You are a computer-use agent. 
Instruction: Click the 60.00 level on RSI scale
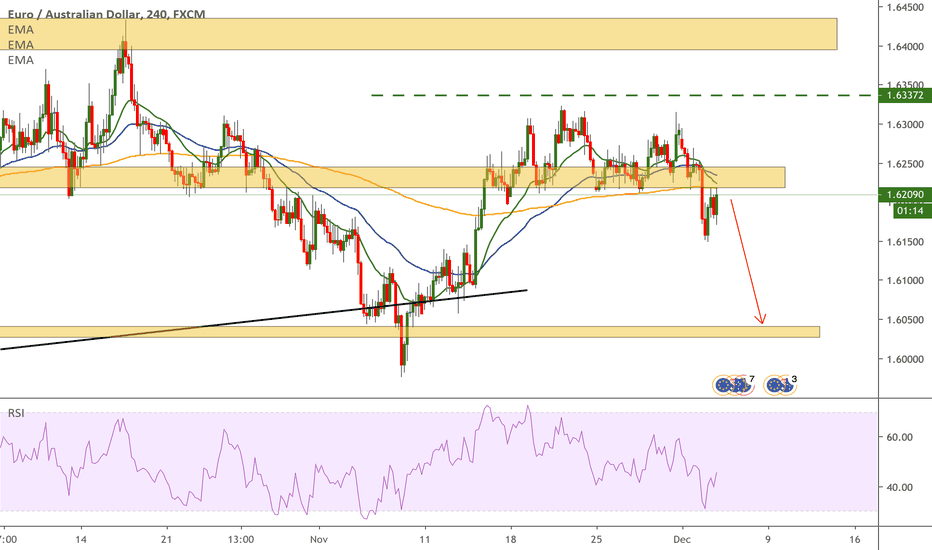pos(901,437)
